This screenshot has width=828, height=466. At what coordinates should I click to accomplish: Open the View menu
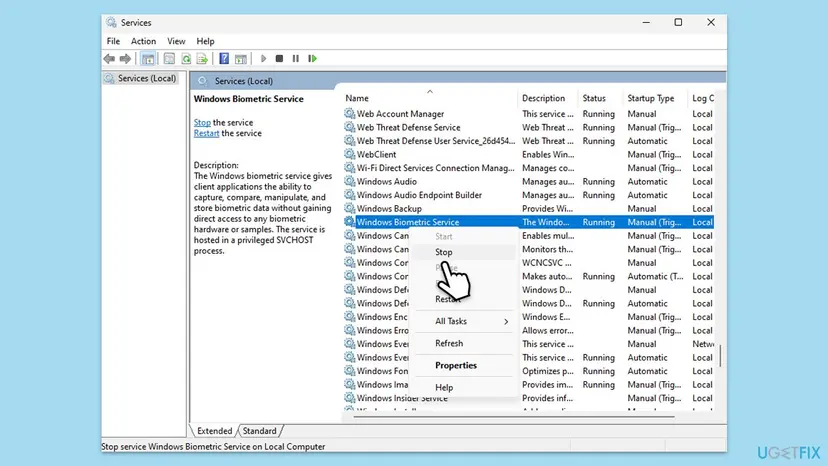coord(176,41)
